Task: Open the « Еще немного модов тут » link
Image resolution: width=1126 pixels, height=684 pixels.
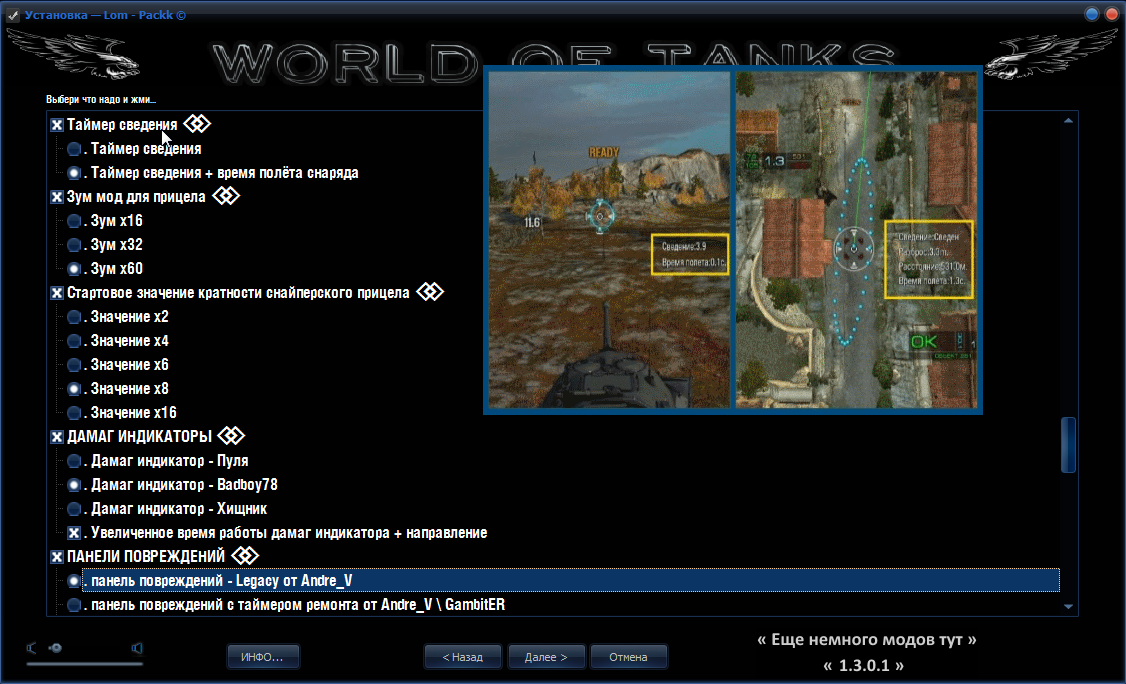Action: tap(867, 639)
